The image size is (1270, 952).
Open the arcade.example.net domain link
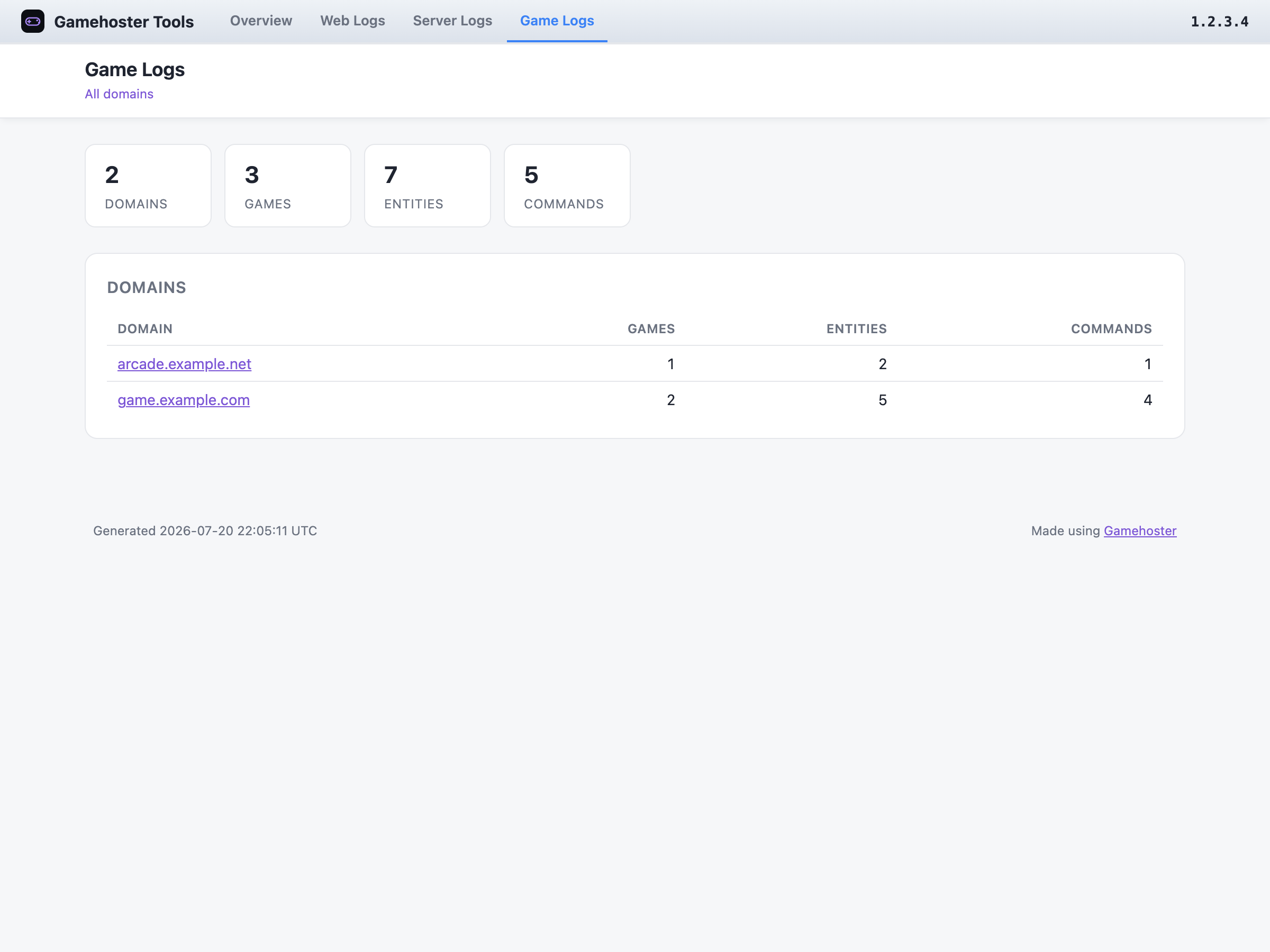click(x=184, y=364)
